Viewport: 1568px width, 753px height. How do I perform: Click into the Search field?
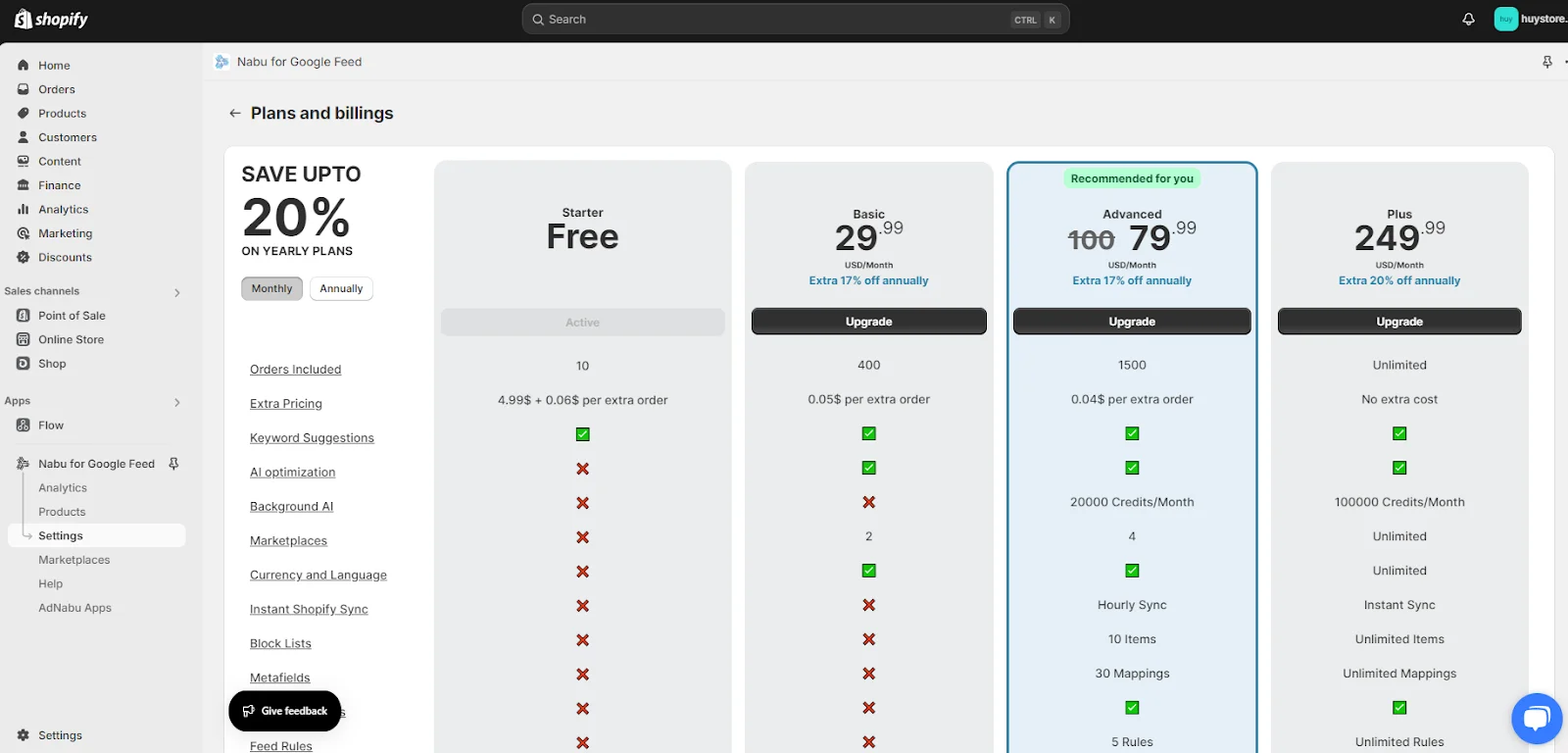(795, 20)
